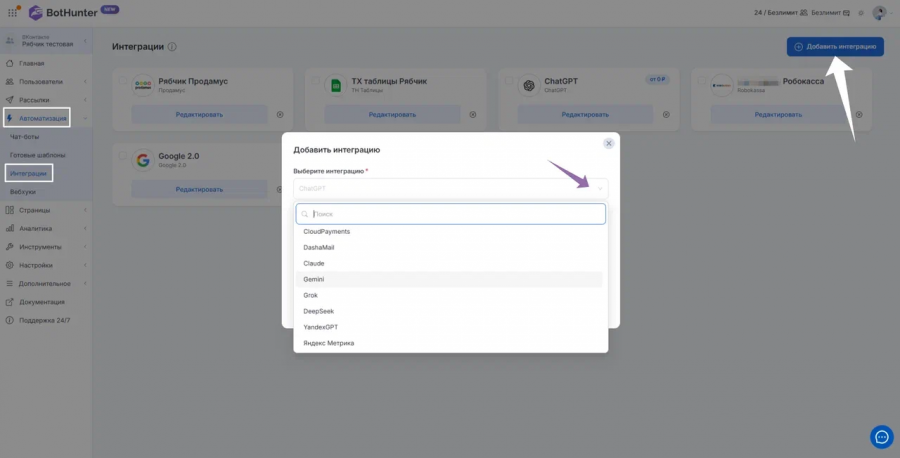Viewport: 900px width, 458px height.
Task: Click the Продамус logo on first card
Action: click(x=143, y=86)
